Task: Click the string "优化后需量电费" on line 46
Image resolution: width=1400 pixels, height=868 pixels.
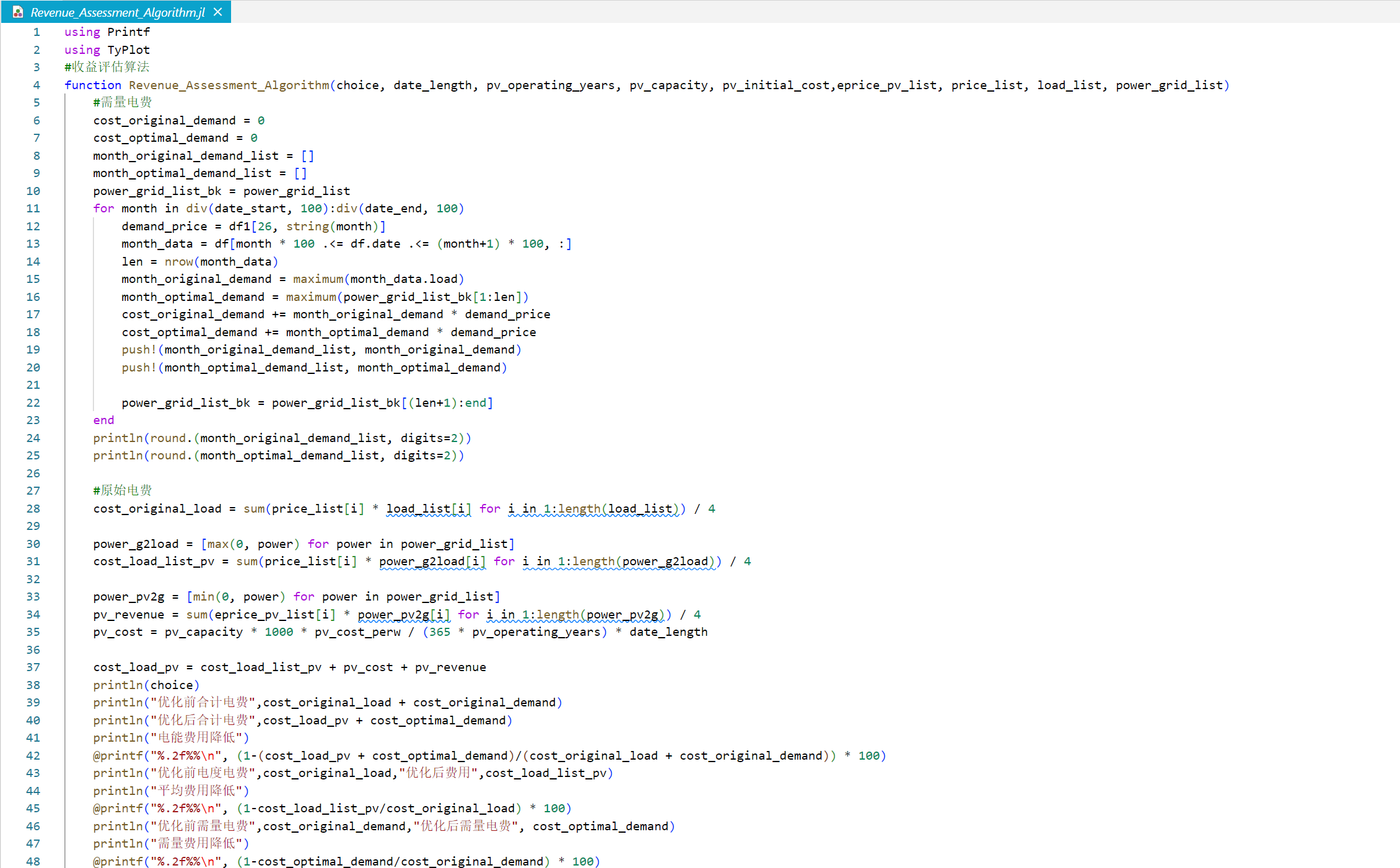Action: point(466,826)
